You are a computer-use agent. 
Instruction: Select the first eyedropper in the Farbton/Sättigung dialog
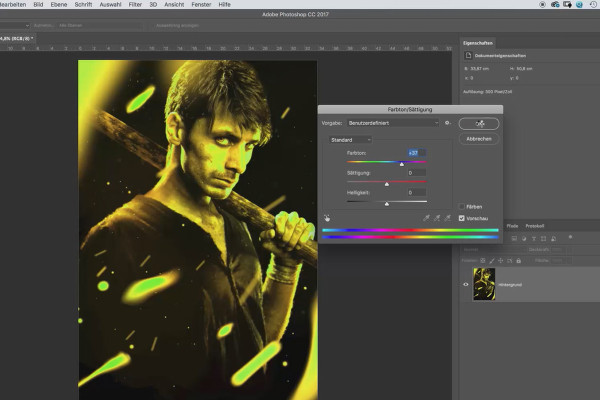coord(426,218)
